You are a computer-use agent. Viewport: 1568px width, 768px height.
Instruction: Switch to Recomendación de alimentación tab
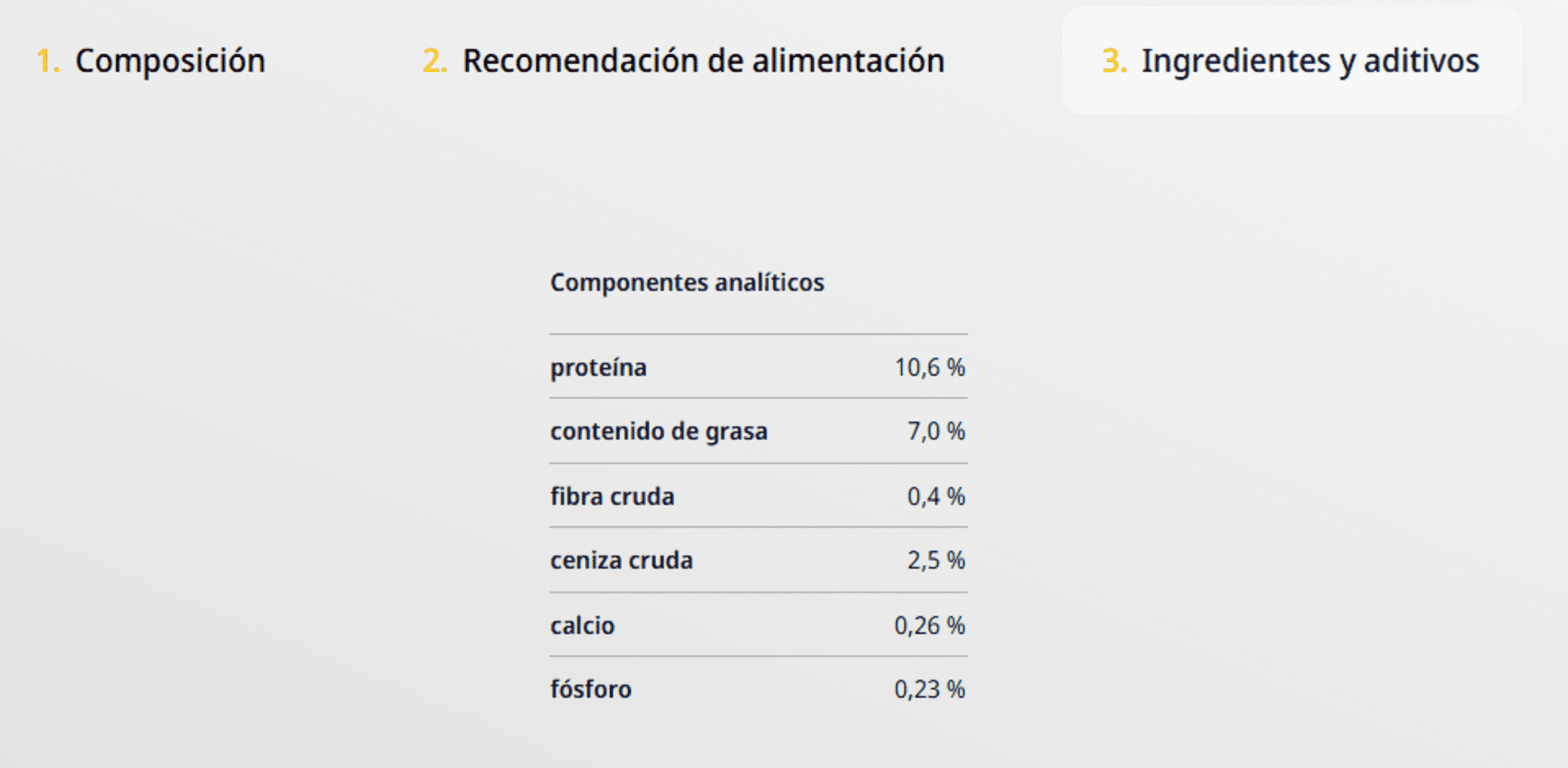tap(683, 61)
